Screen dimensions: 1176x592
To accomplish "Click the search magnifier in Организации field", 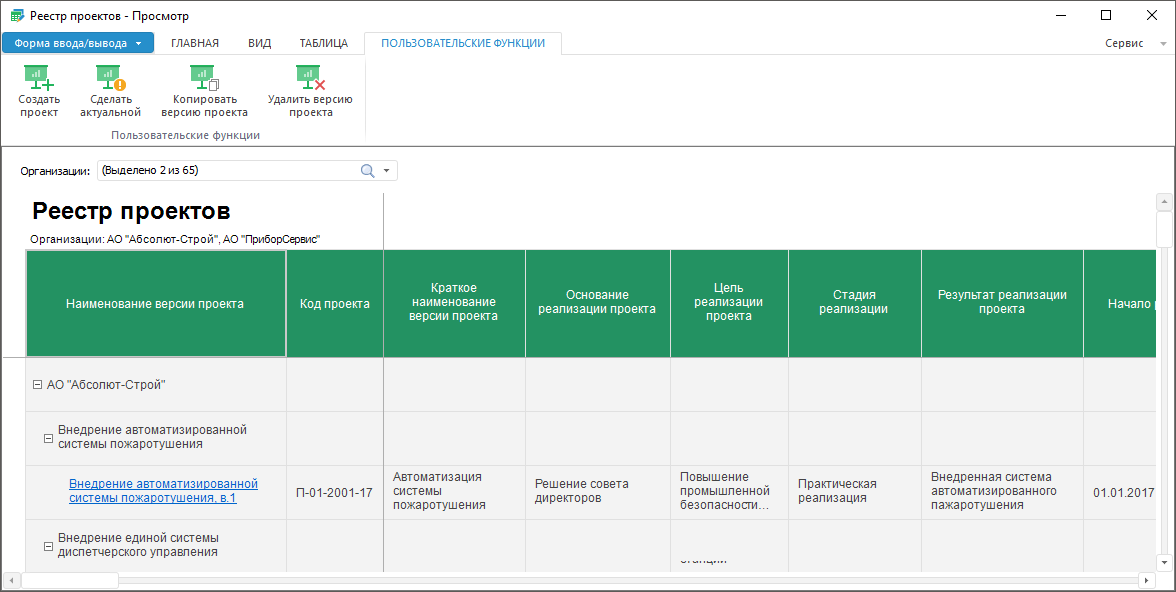I will (367, 171).
